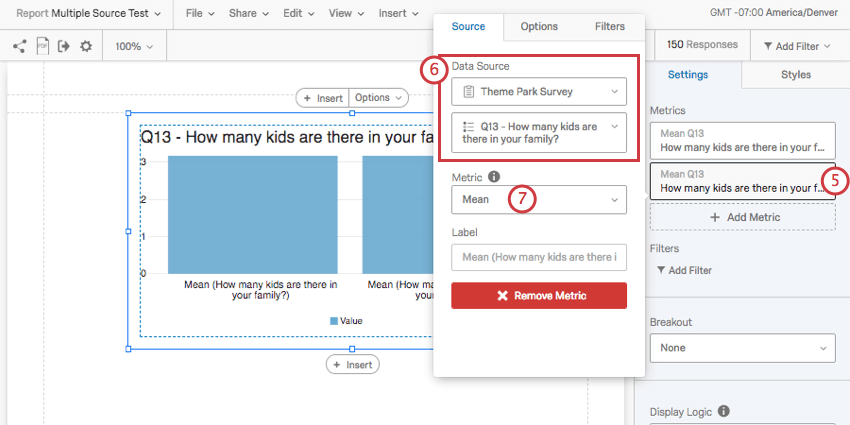
Task: Switch to the Options tab in the popup
Action: coord(539,26)
